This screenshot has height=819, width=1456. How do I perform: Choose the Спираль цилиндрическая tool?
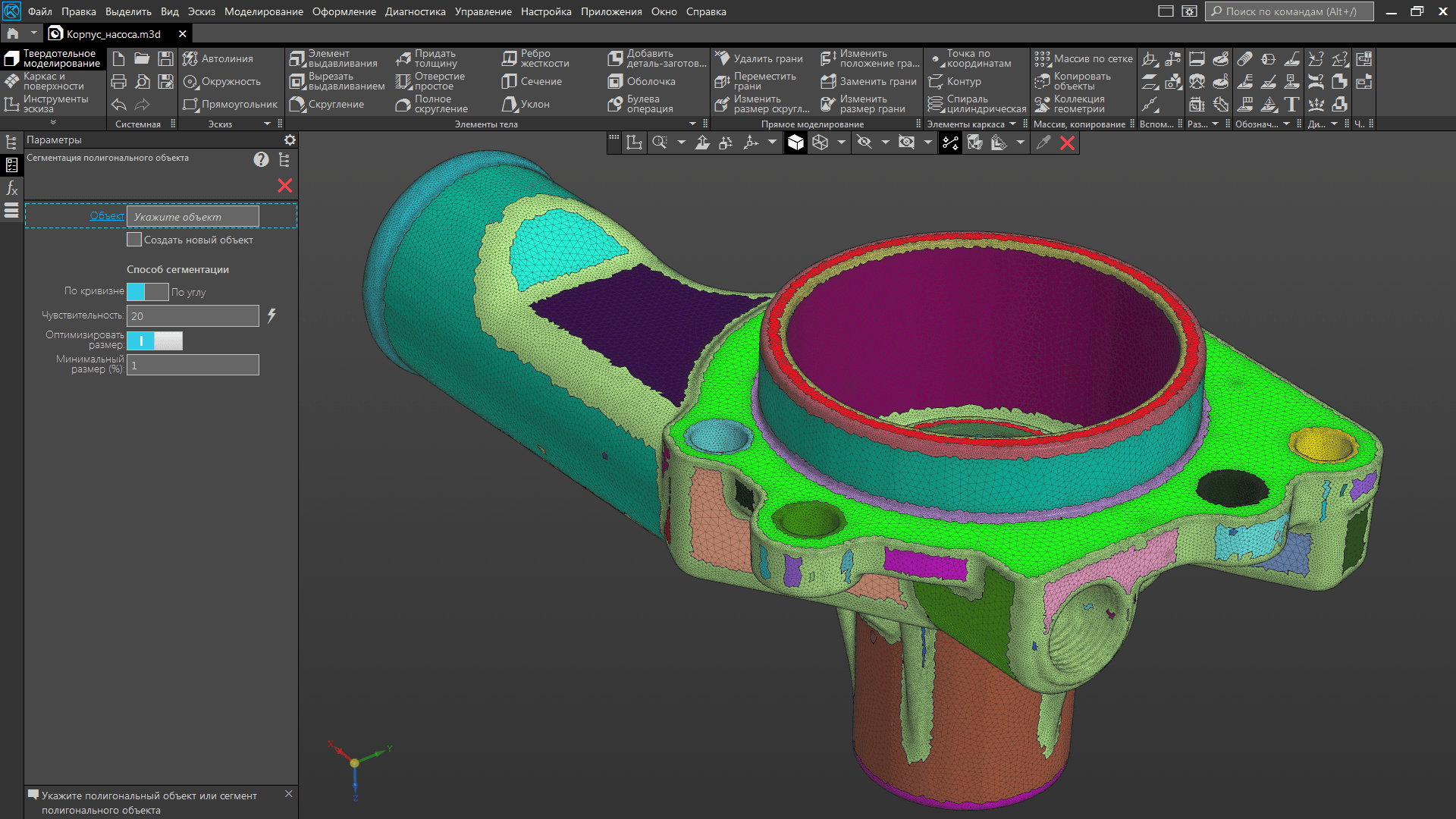978,103
